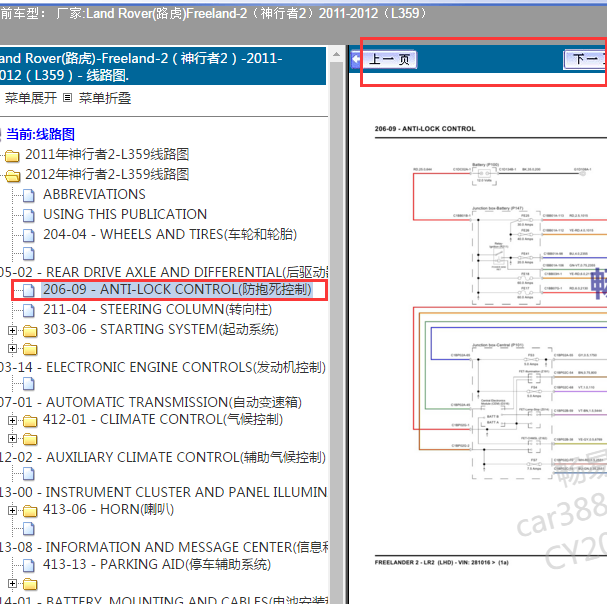607x604 pixels.
Task: Click the folder icon of 413-06 HORN
Action: pos(30,510)
